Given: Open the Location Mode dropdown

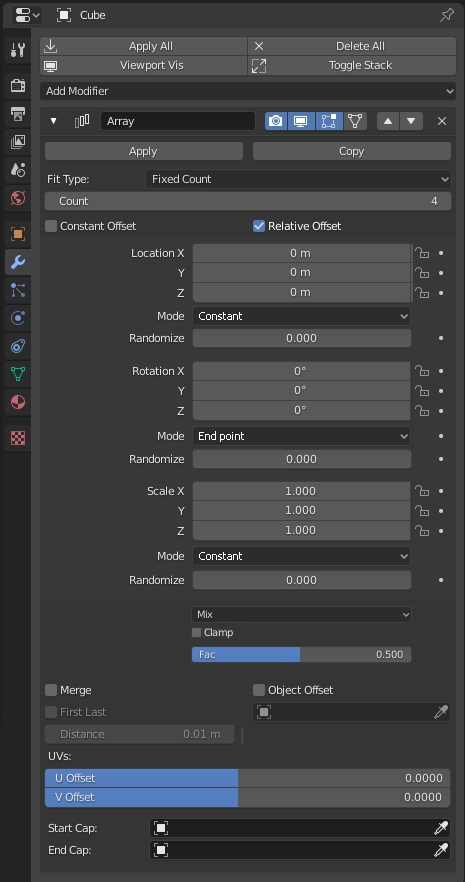Looking at the screenshot, I should 301,316.
